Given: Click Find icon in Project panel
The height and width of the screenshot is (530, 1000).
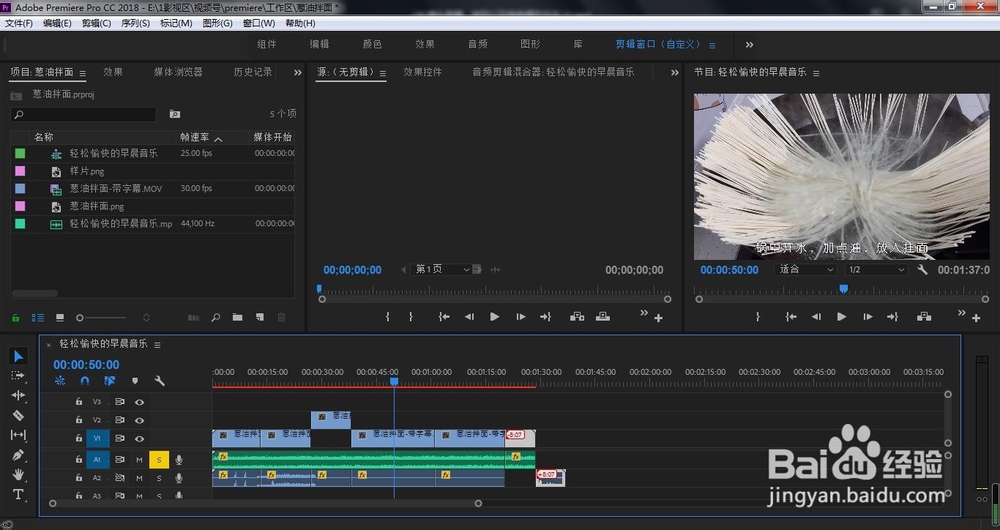Looking at the screenshot, I should 216,317.
